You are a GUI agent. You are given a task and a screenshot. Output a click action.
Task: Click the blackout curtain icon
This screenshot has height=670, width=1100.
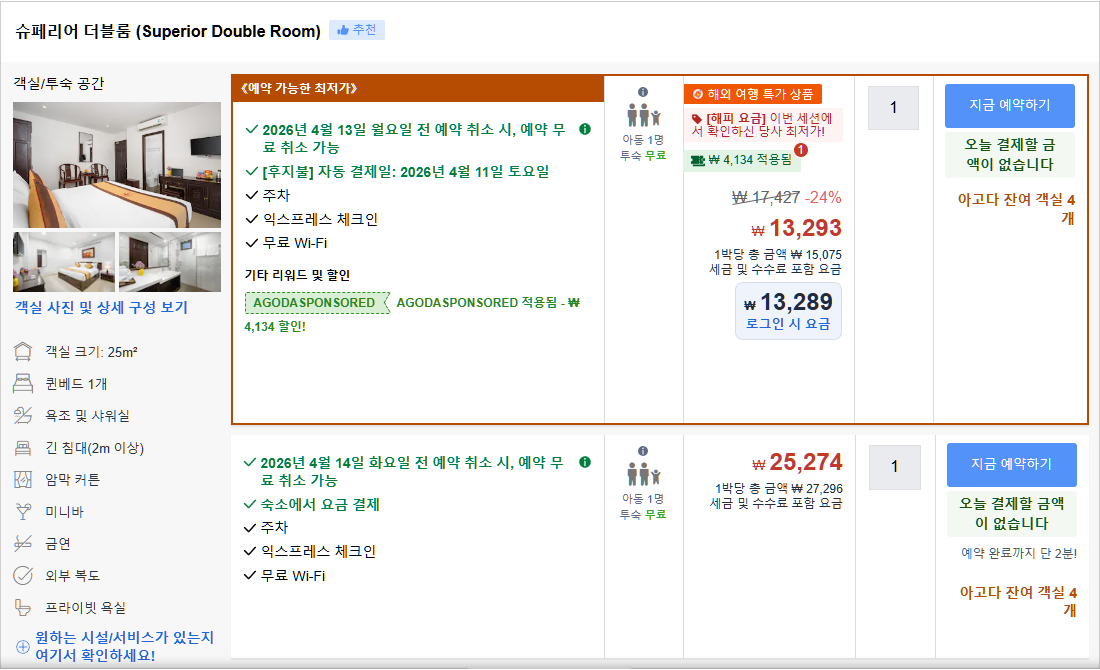(x=23, y=480)
